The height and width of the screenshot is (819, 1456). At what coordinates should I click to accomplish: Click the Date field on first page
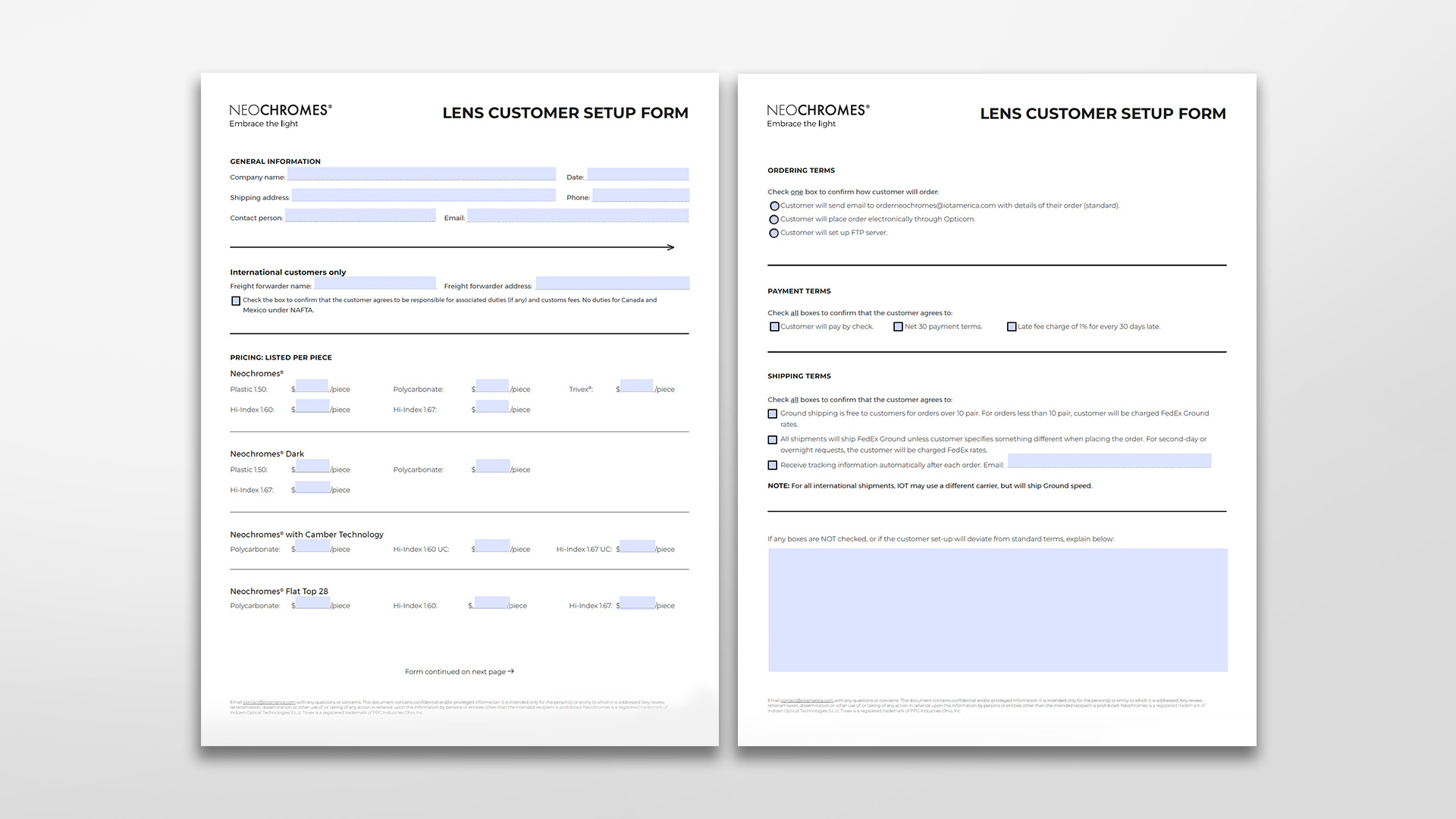tap(638, 174)
